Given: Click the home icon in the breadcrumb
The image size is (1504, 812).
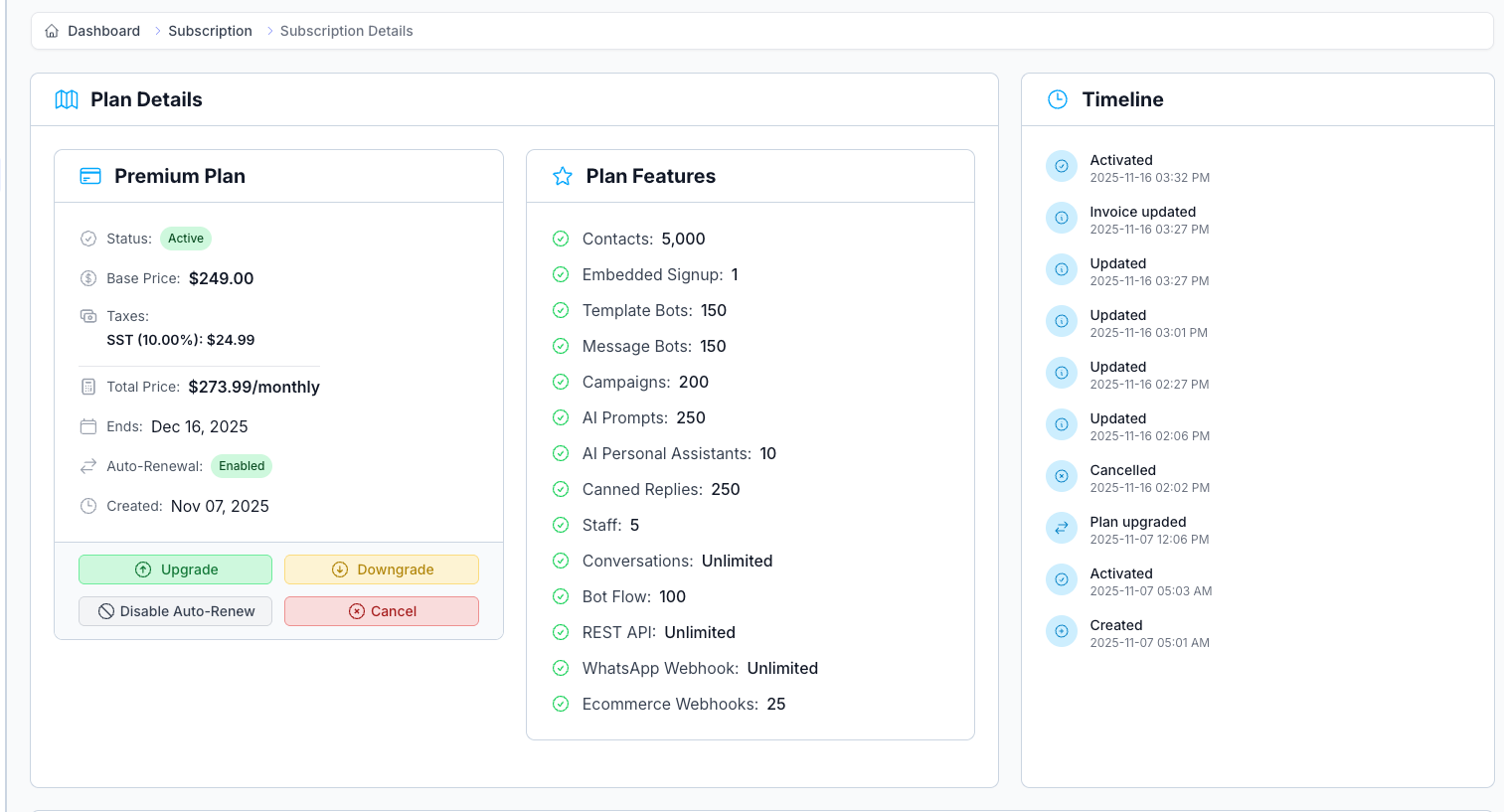Looking at the screenshot, I should [x=52, y=31].
